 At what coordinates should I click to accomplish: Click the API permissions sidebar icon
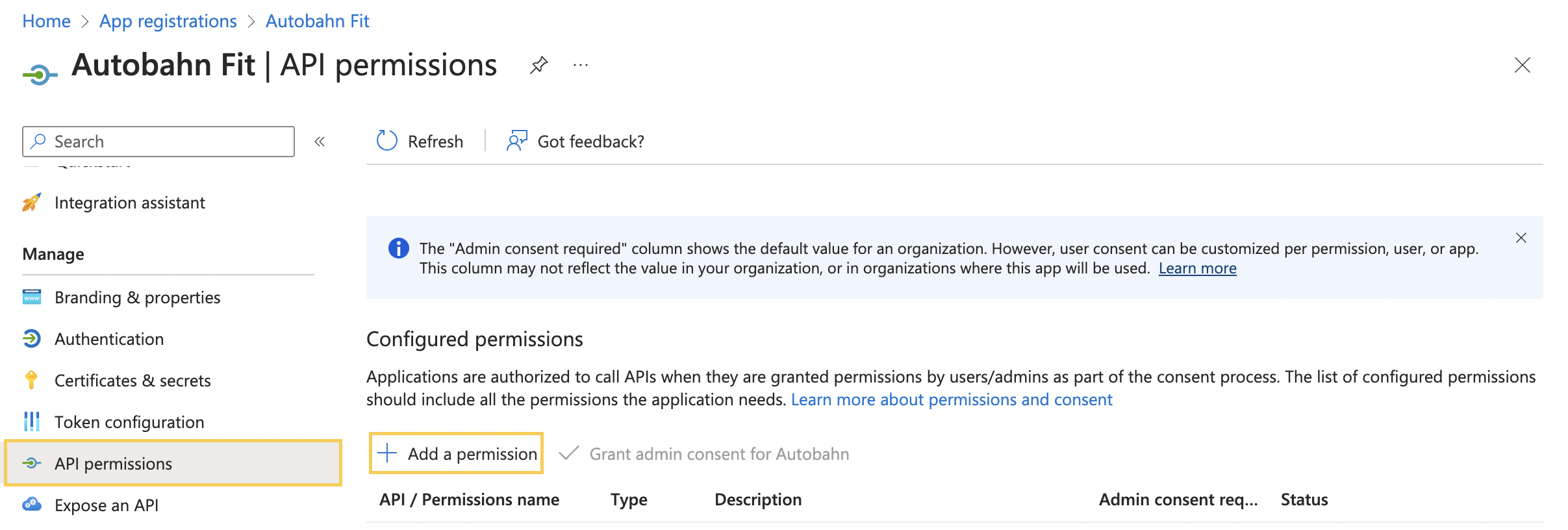(31, 463)
